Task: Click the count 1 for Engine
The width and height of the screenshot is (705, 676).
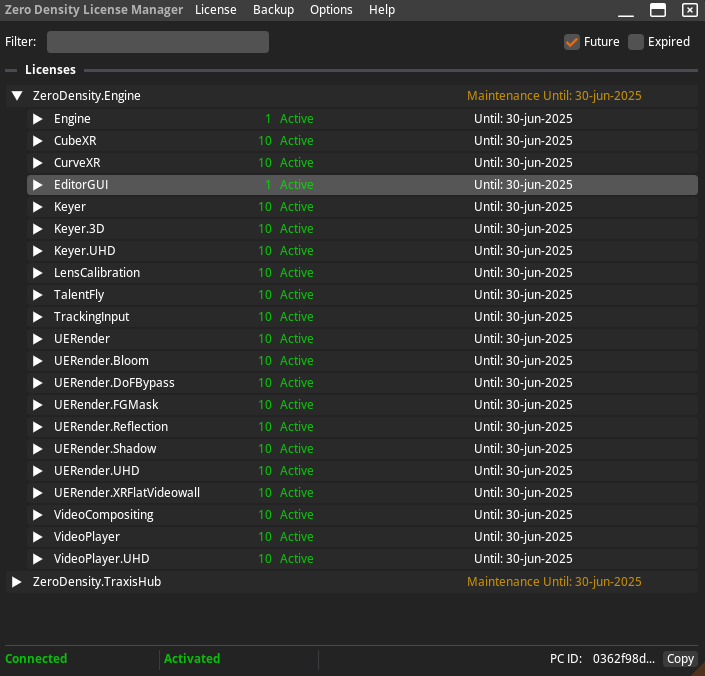Action: 268,119
